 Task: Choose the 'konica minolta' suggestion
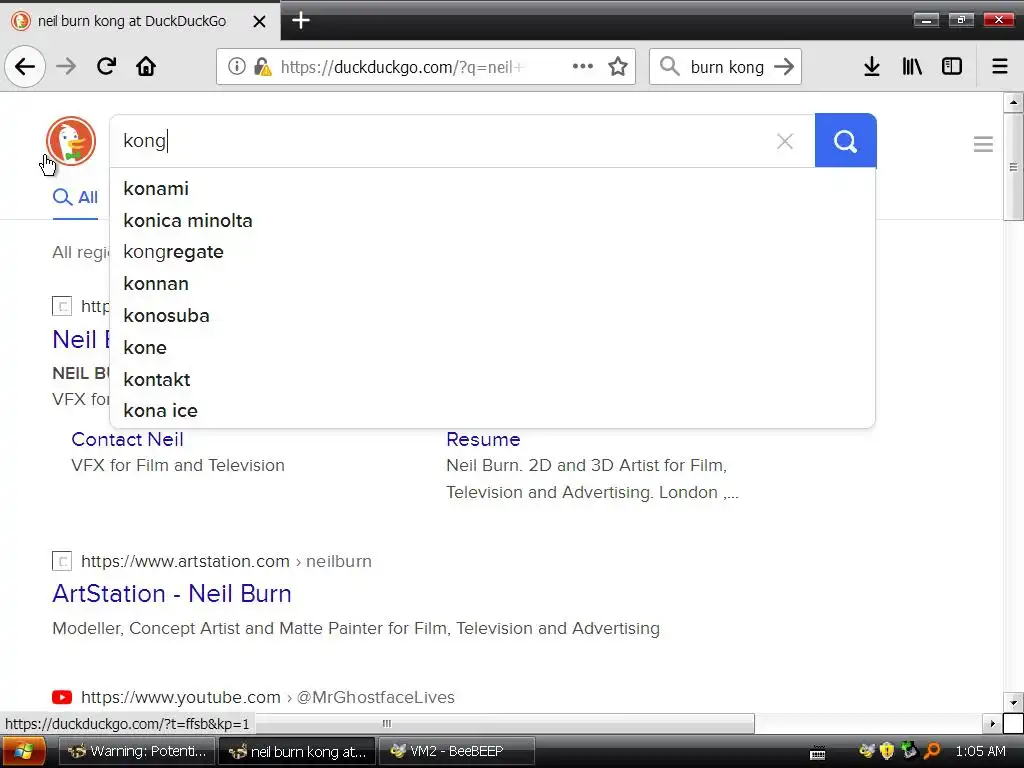[x=493, y=221]
